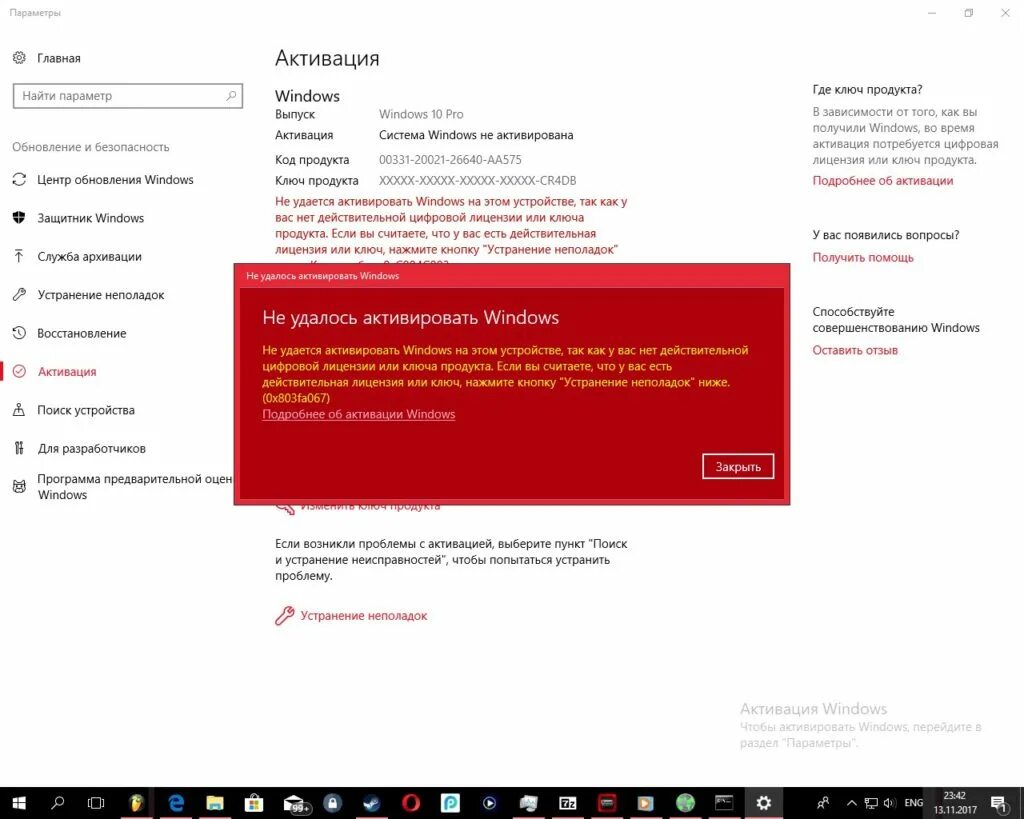
Task: Open People icon in system tray
Action: 823,803
